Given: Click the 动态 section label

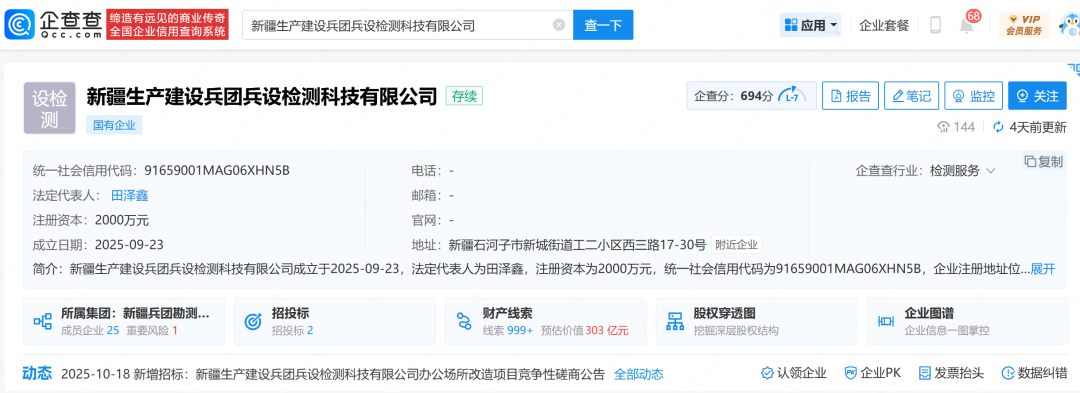Looking at the screenshot, I should click(37, 374).
